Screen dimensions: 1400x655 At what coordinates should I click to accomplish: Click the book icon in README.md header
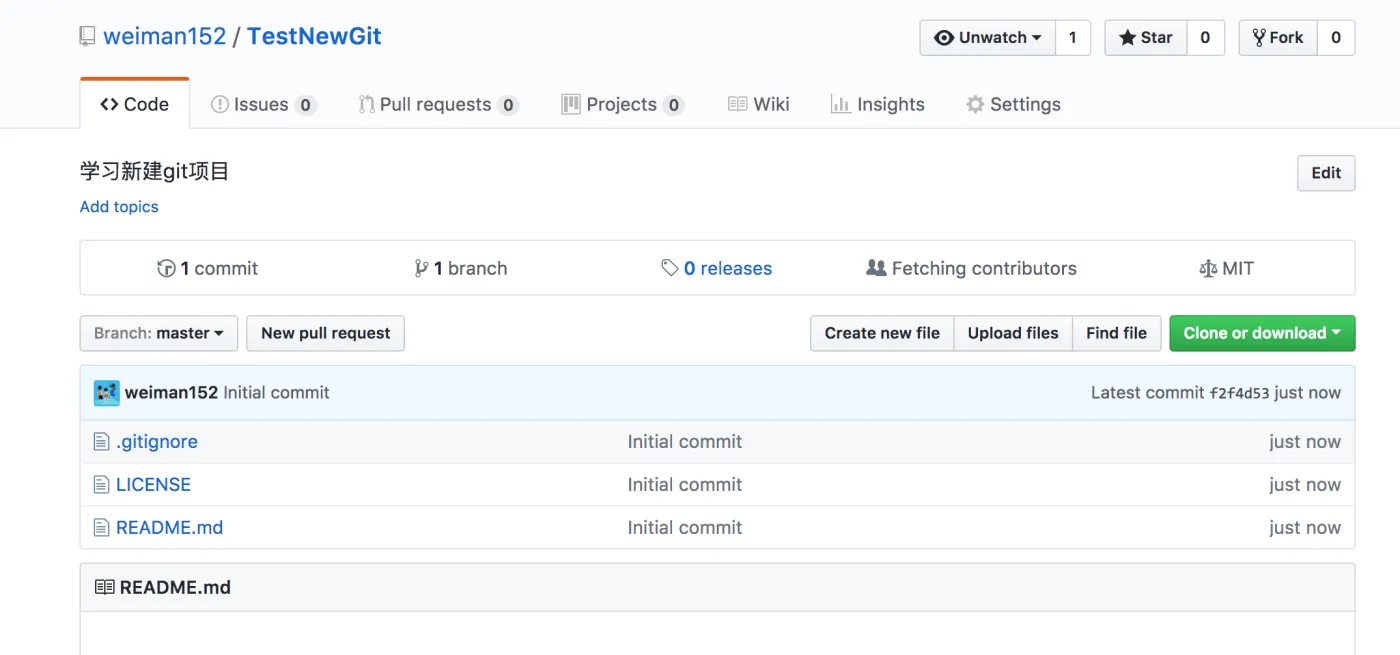(x=104, y=587)
